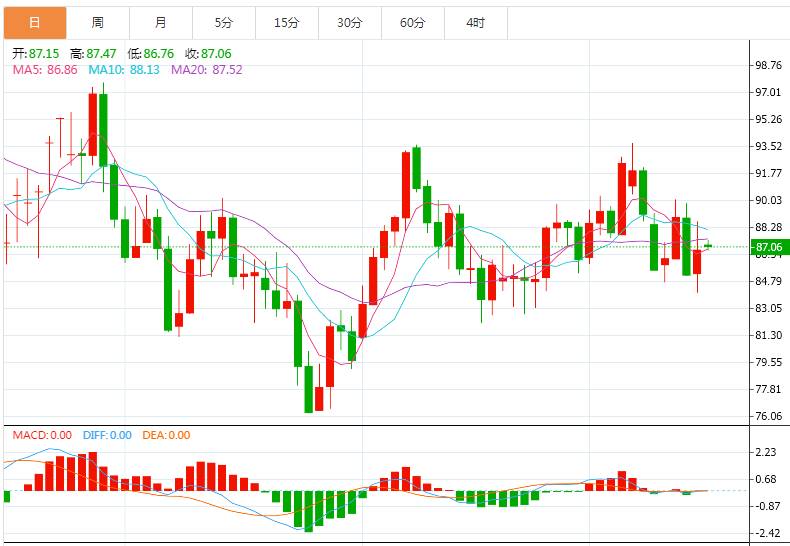Click the green 87.06 current price tag
This screenshot has width=790, height=546.
tap(769, 247)
